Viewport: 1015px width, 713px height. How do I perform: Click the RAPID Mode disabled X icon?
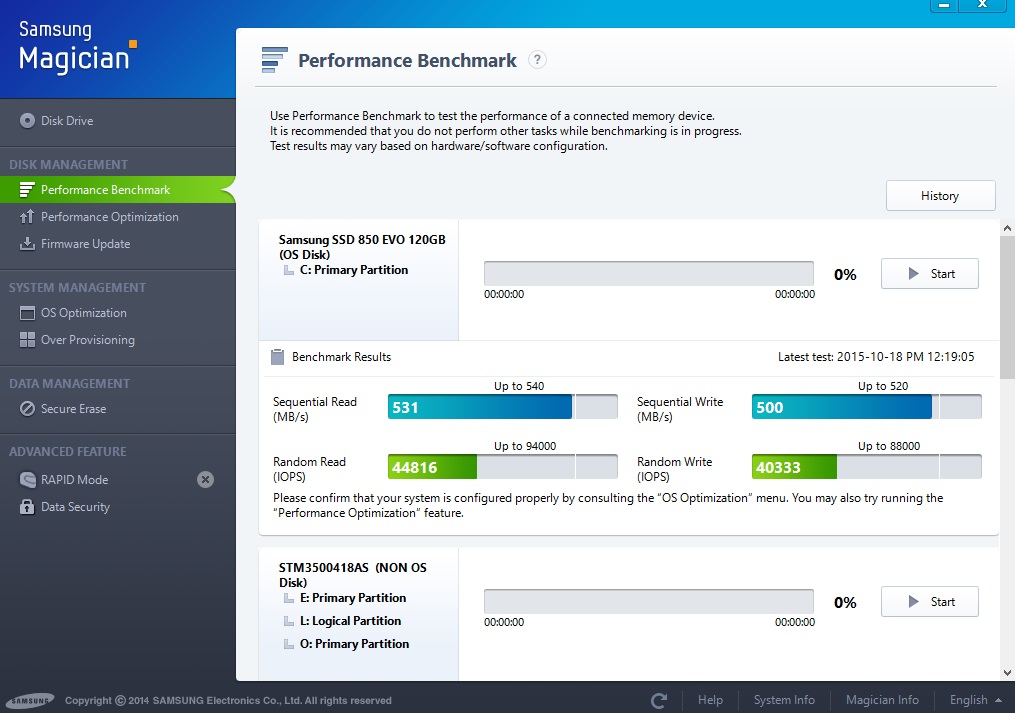[x=205, y=480]
